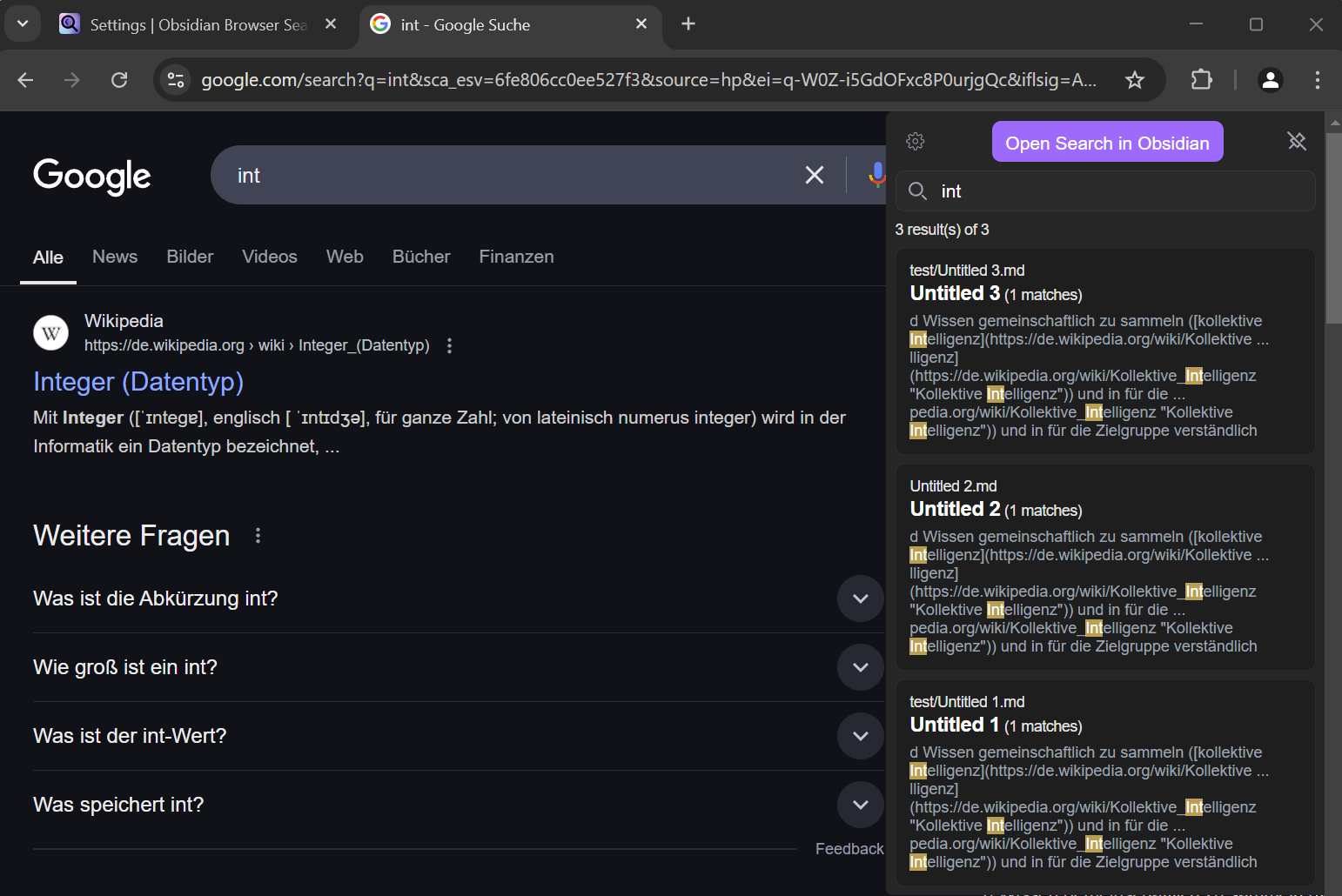The height and width of the screenshot is (896, 1342).
Task: Click the Wikipedia site favicon
Action: (50, 333)
